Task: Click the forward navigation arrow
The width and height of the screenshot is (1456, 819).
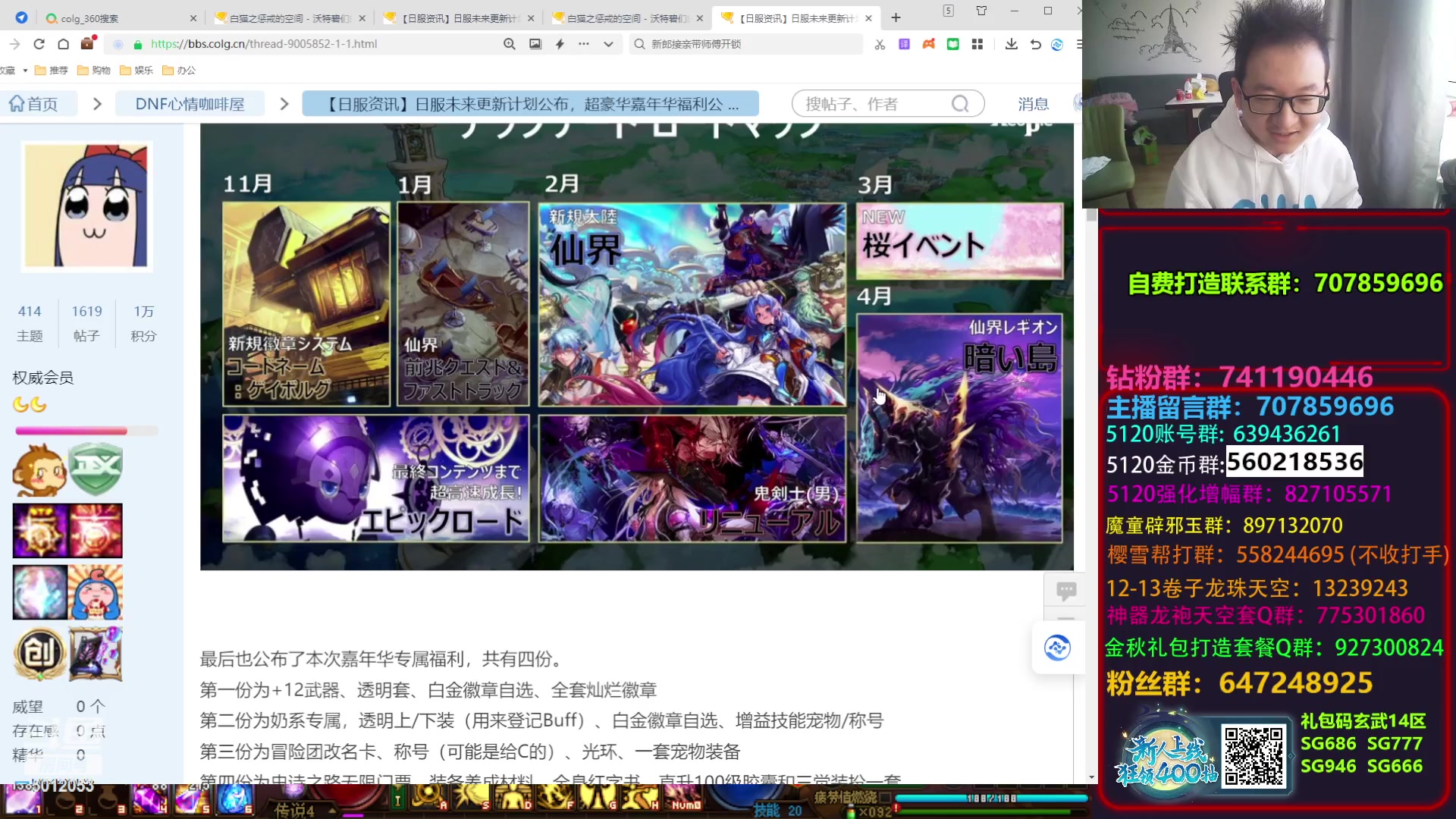Action: tap(14, 44)
